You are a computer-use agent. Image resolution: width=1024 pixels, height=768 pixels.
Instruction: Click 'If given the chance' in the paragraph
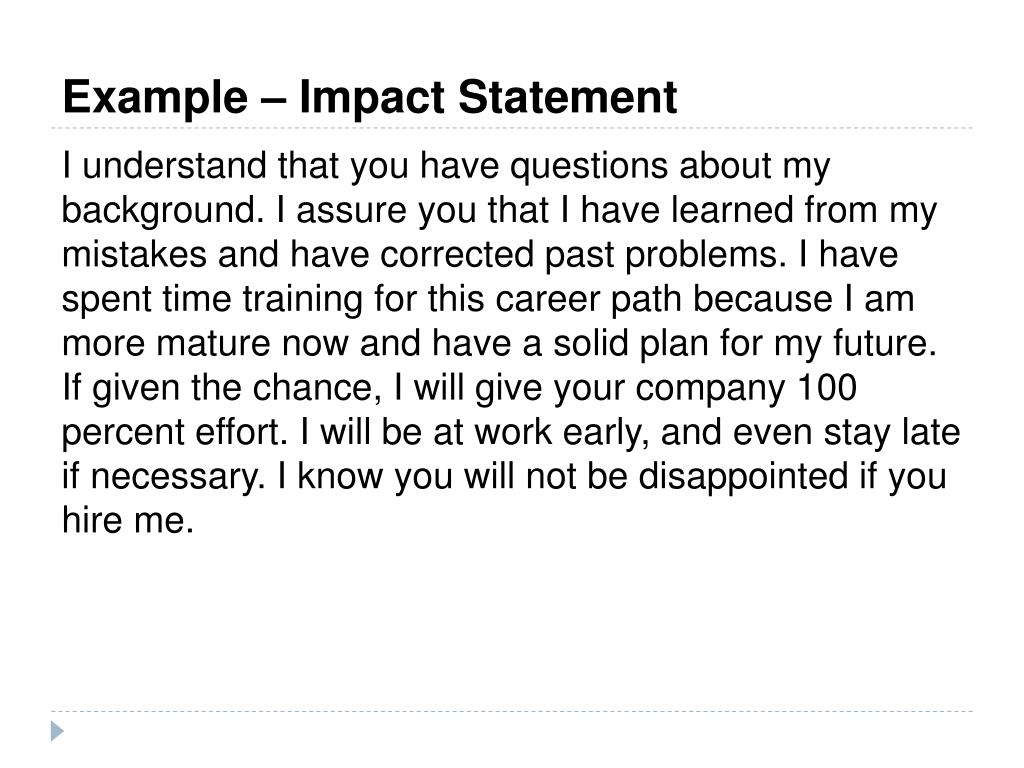point(217,388)
